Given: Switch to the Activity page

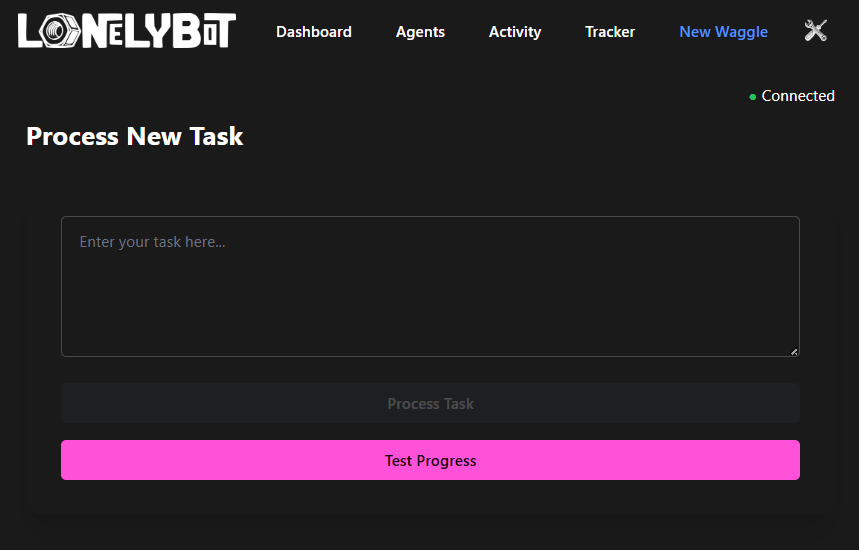Looking at the screenshot, I should point(514,32).
